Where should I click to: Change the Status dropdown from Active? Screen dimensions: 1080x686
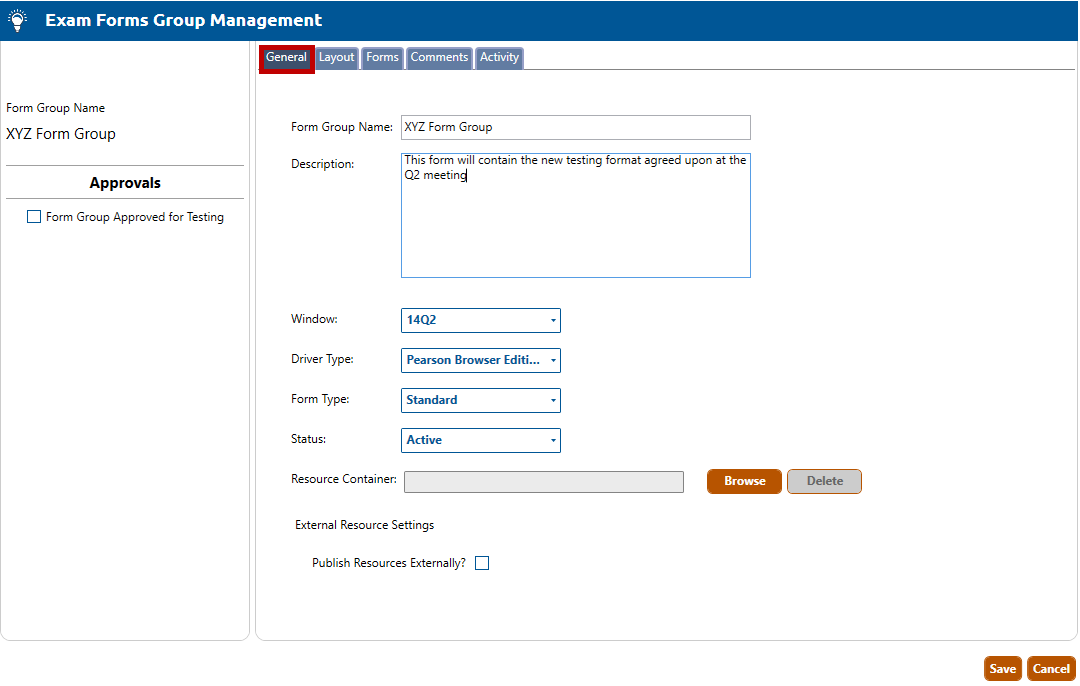[x=480, y=440]
